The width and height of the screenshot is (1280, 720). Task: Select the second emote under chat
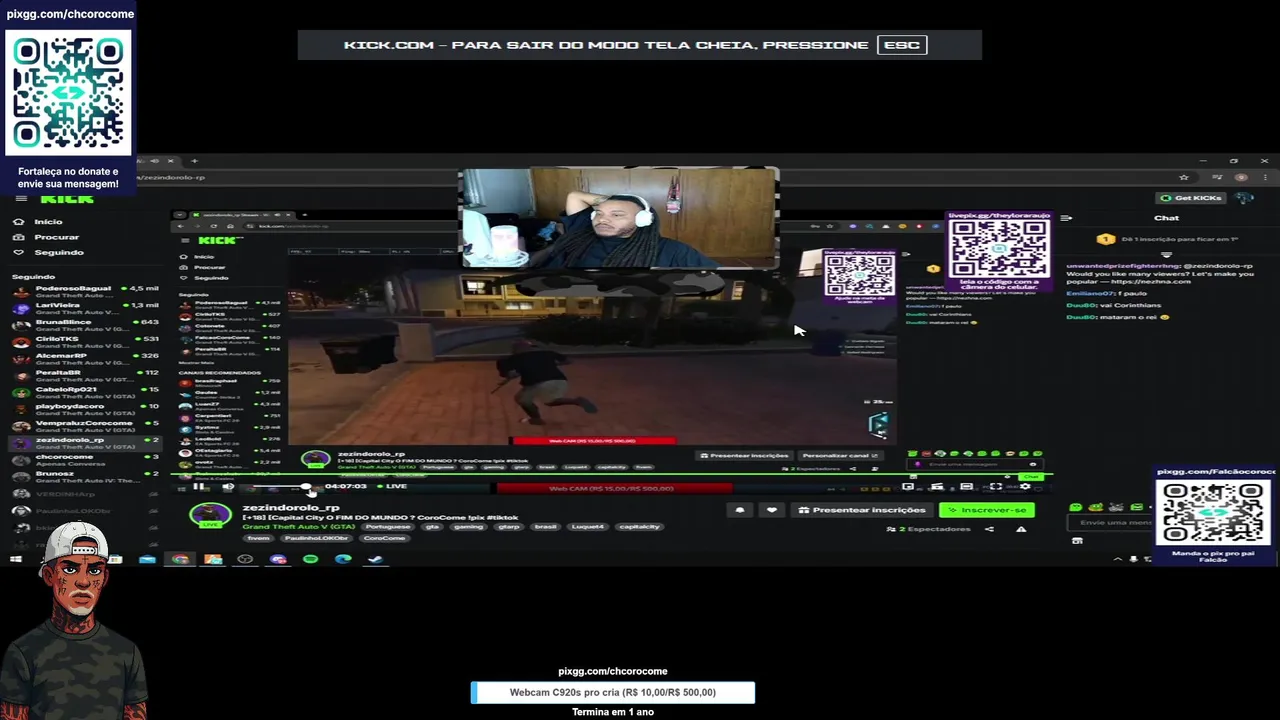pyautogui.click(x=1095, y=507)
